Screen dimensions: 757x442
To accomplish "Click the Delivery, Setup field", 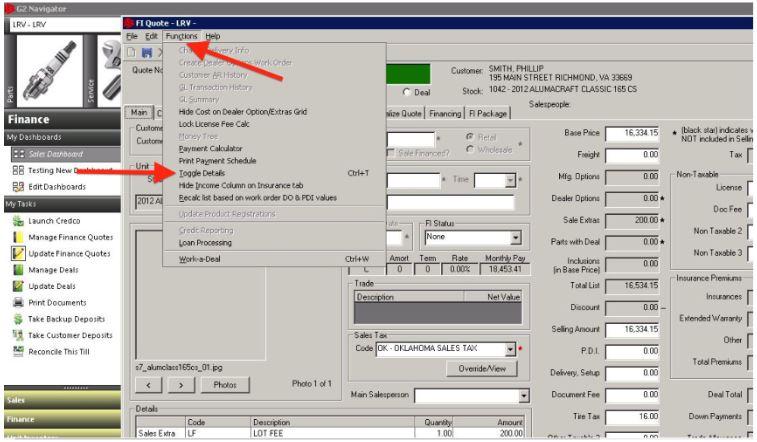I will pyautogui.click(x=632, y=373).
